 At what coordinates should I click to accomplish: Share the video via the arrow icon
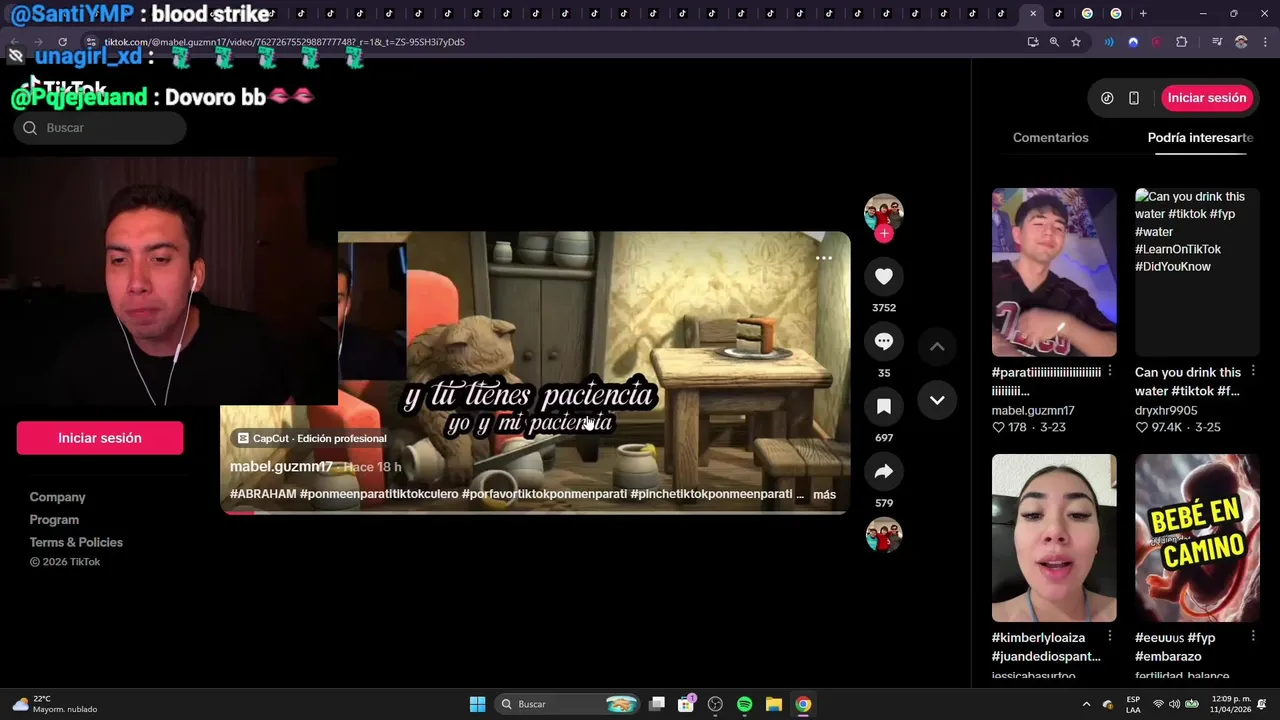click(884, 472)
